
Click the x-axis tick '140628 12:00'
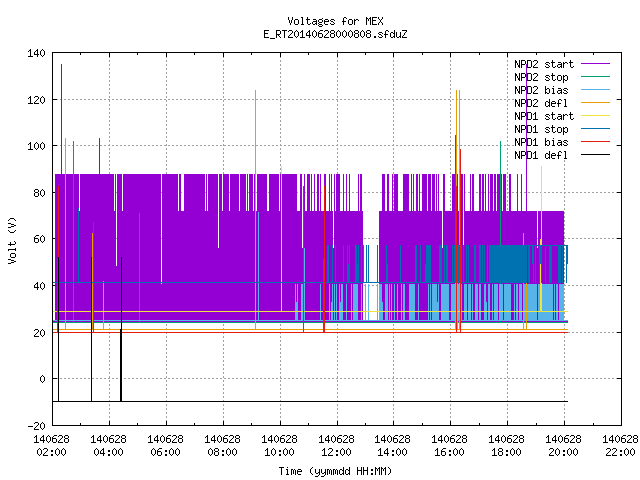[x=336, y=446]
